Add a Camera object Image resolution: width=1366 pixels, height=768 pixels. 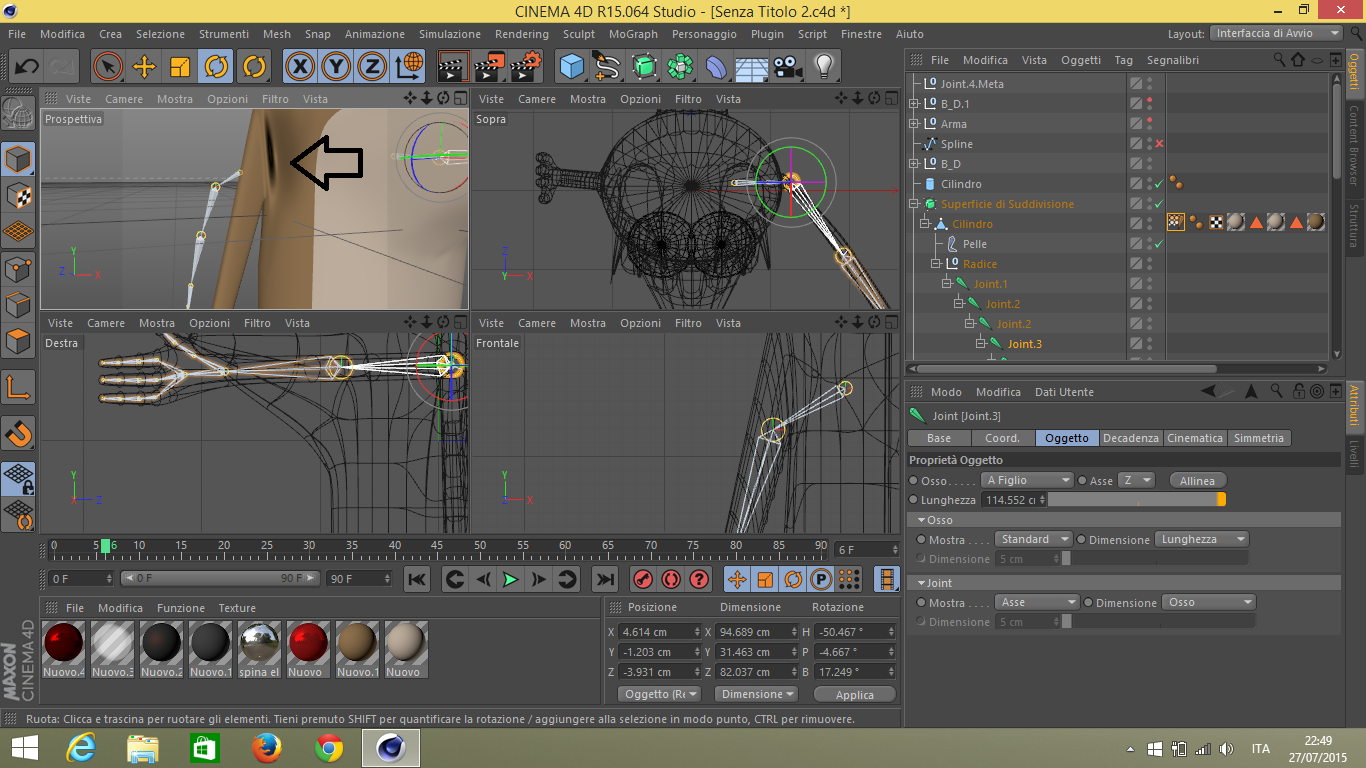pyautogui.click(x=787, y=67)
